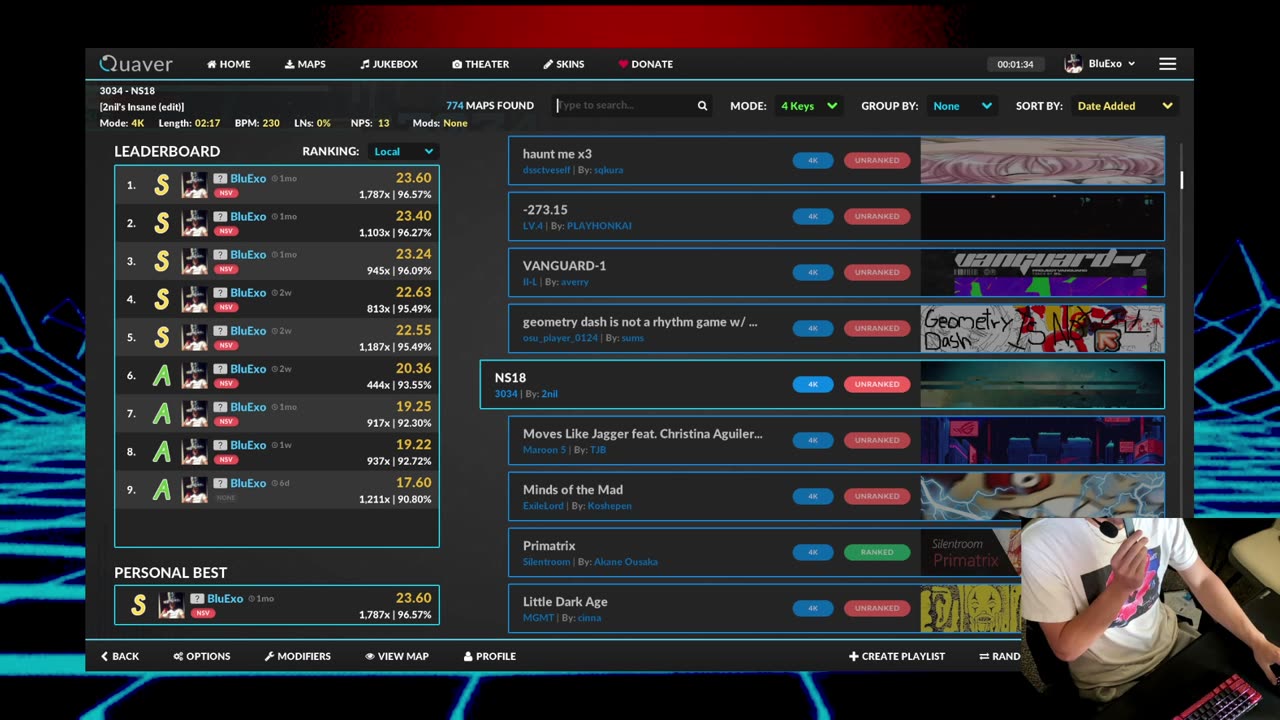Click the Random button
Viewport: 1280px width, 720px height.
[x=1000, y=656]
